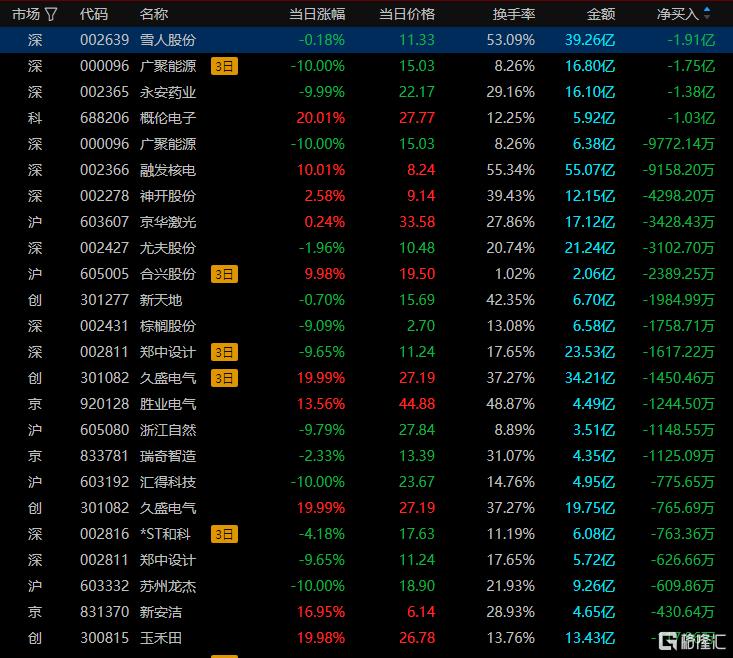Select 胜业电气 stock name

click(168, 404)
